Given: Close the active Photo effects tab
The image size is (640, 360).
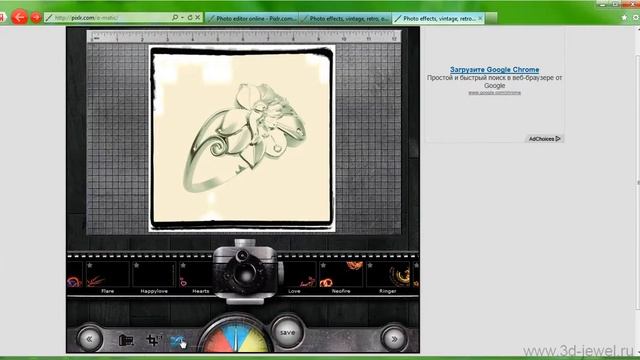Looking at the screenshot, I should pos(480,18).
